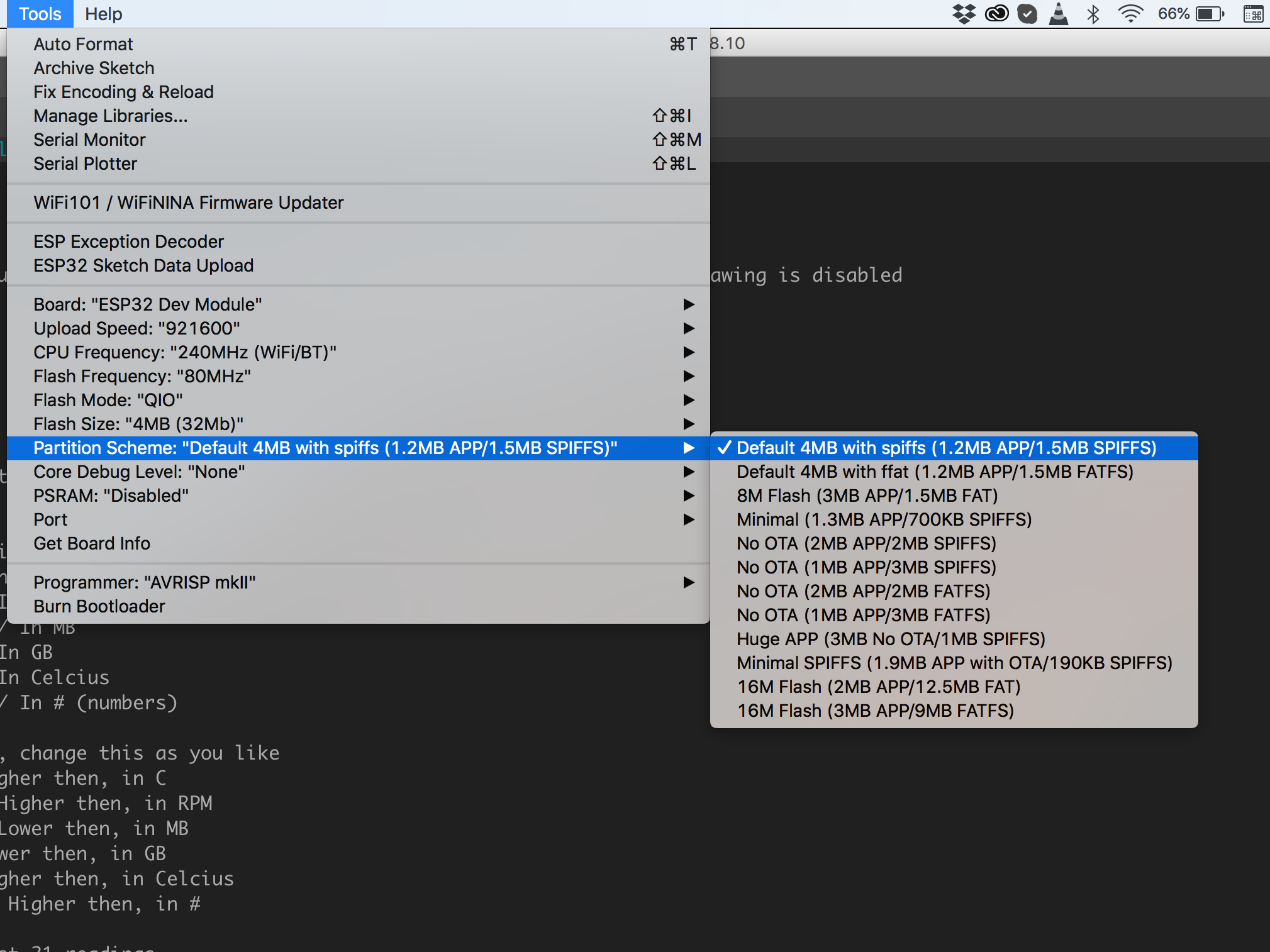The width and height of the screenshot is (1270, 952).
Task: Click the VLC cone status icon
Action: click(x=1059, y=13)
